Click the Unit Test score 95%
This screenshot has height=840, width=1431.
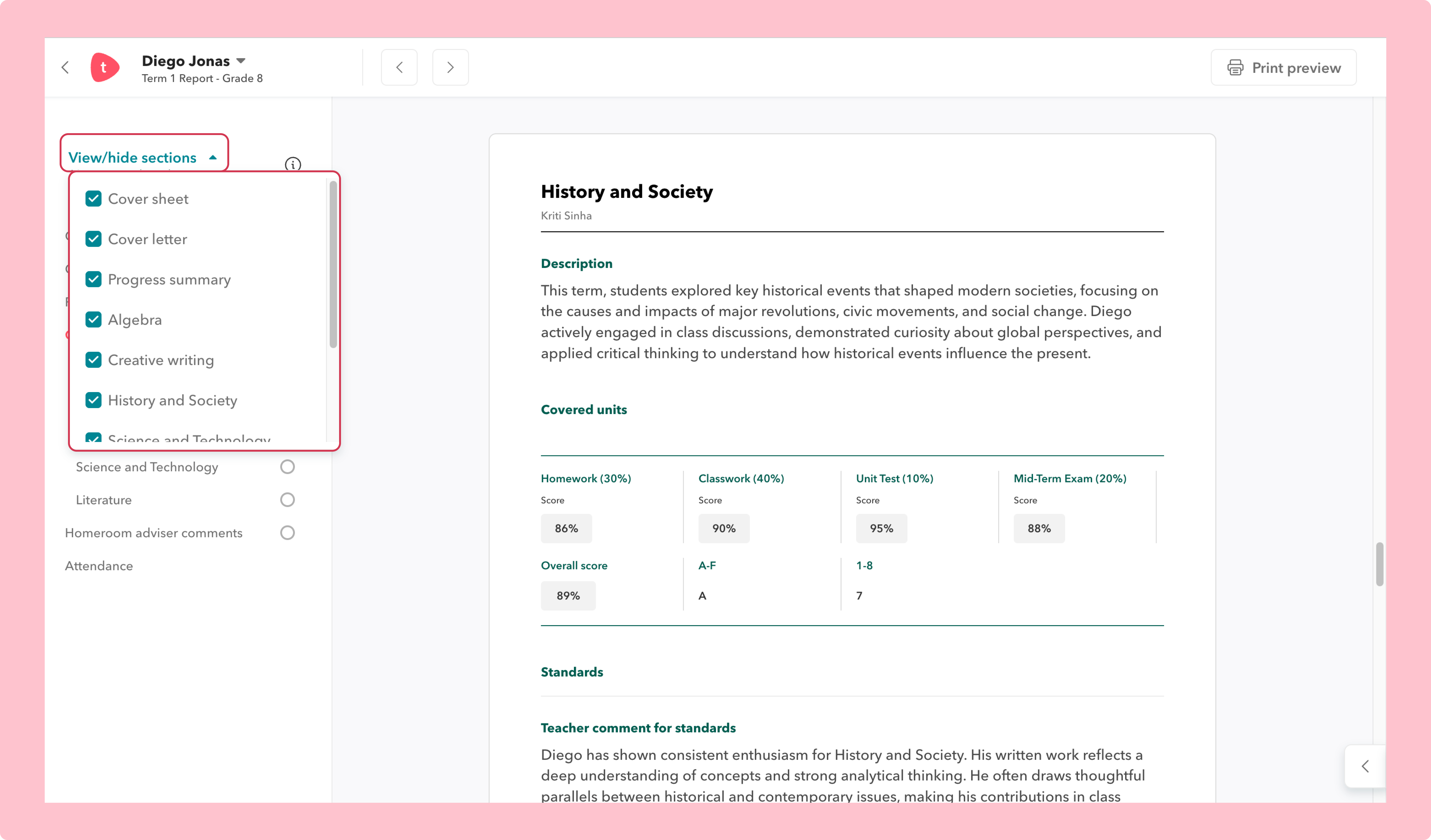(881, 528)
